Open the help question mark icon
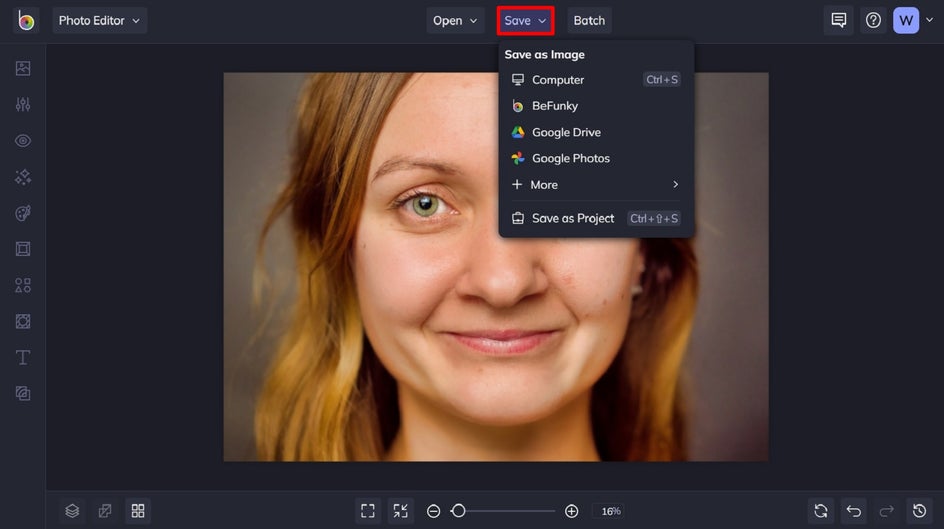Viewport: 944px width, 529px height. [x=873, y=20]
